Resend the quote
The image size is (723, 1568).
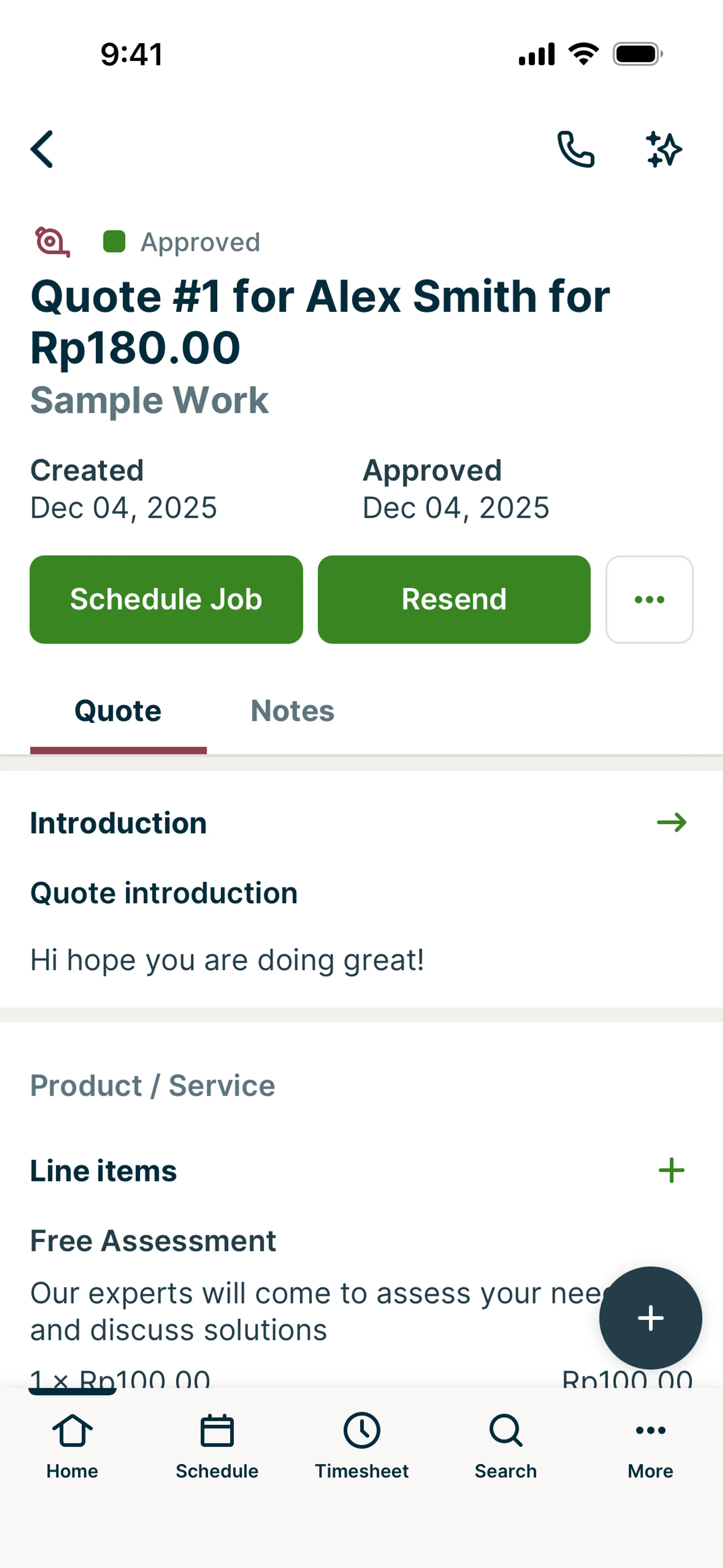click(454, 599)
